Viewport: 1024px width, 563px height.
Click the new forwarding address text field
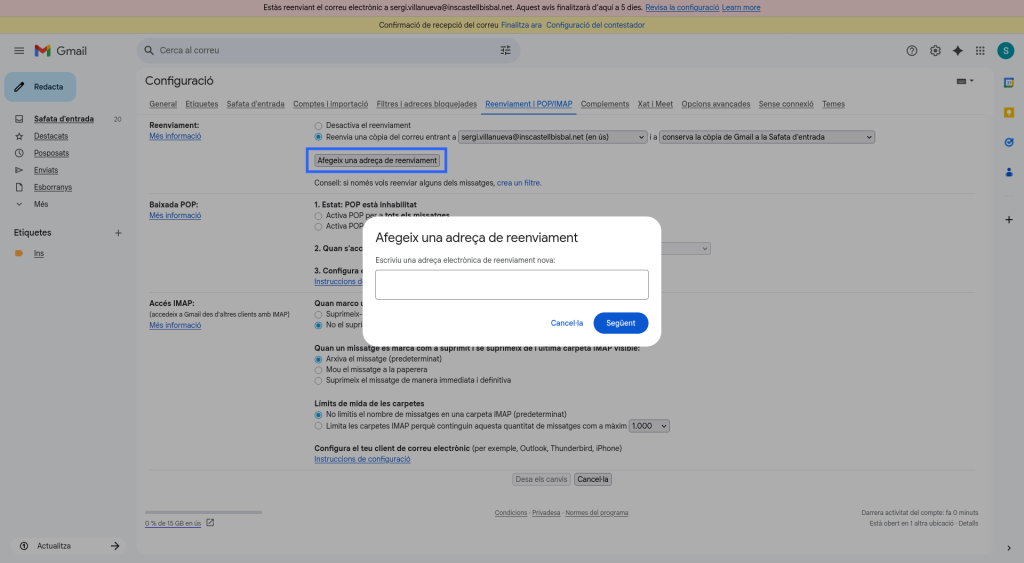(511, 285)
